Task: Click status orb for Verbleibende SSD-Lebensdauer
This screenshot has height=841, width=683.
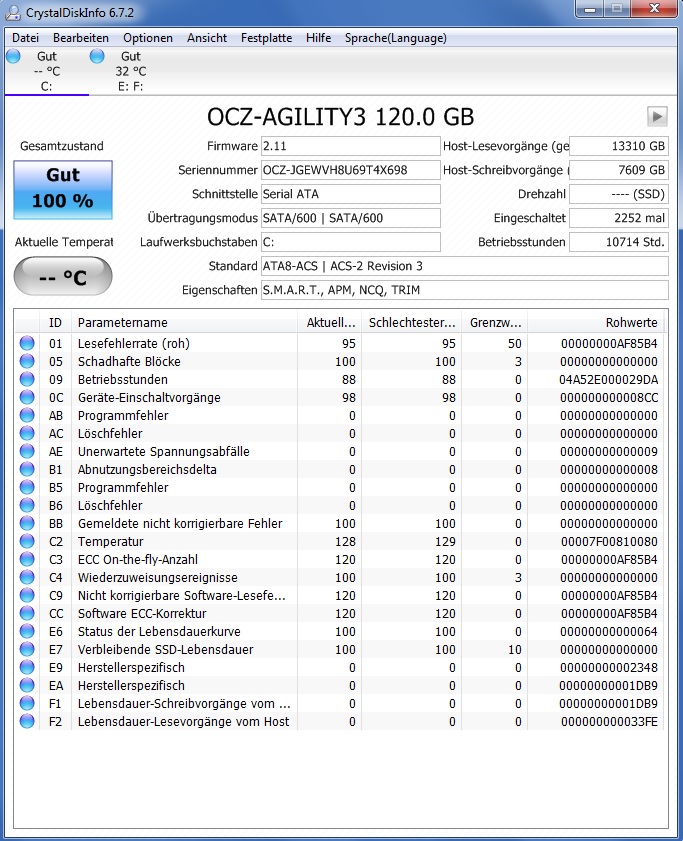Action: click(x=27, y=649)
